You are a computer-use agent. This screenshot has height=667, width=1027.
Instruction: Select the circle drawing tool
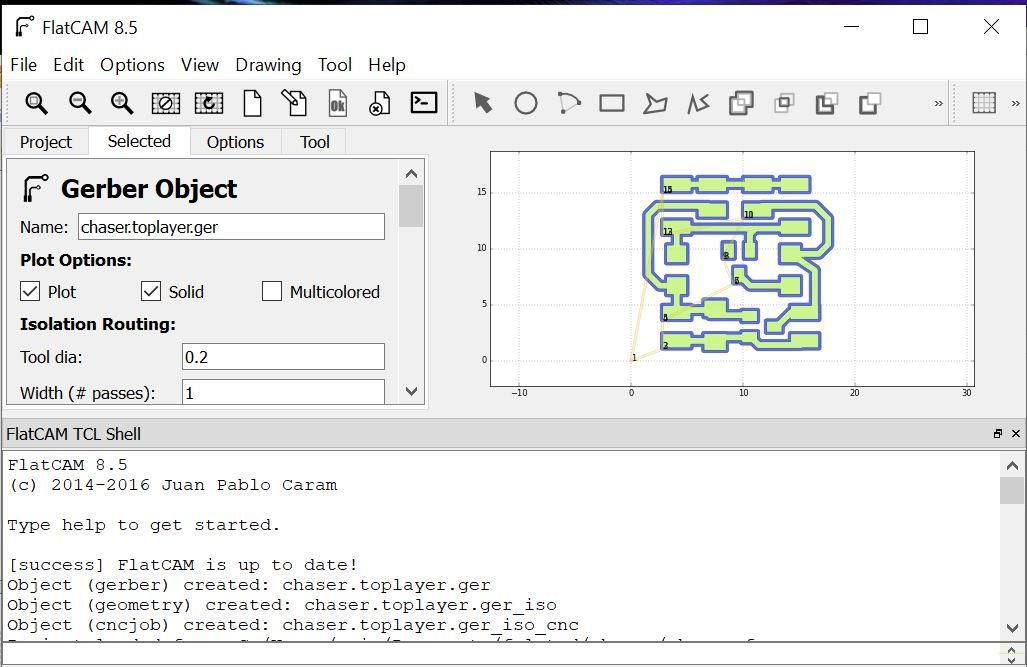pyautogui.click(x=526, y=103)
